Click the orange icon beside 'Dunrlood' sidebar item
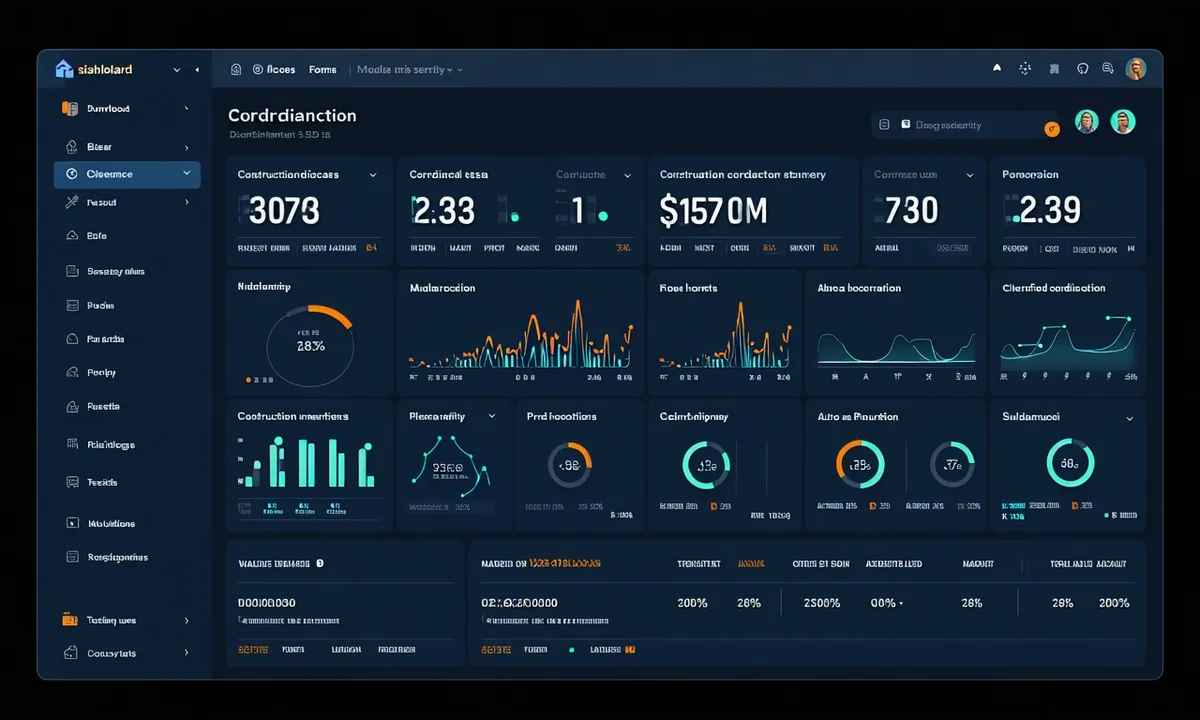 point(70,108)
